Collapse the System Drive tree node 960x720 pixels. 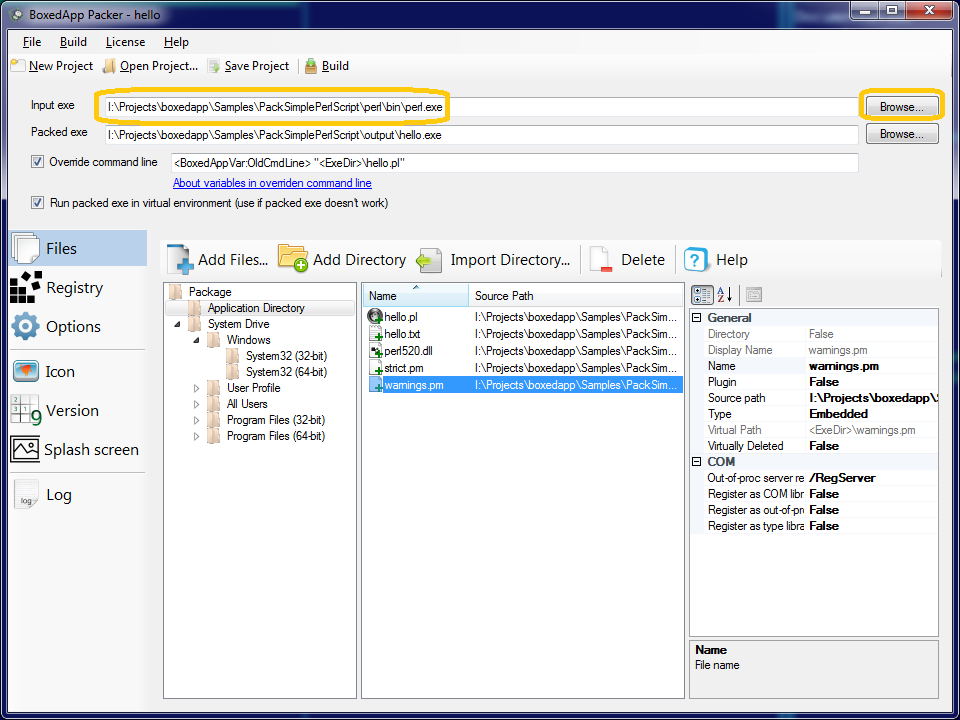pos(179,324)
